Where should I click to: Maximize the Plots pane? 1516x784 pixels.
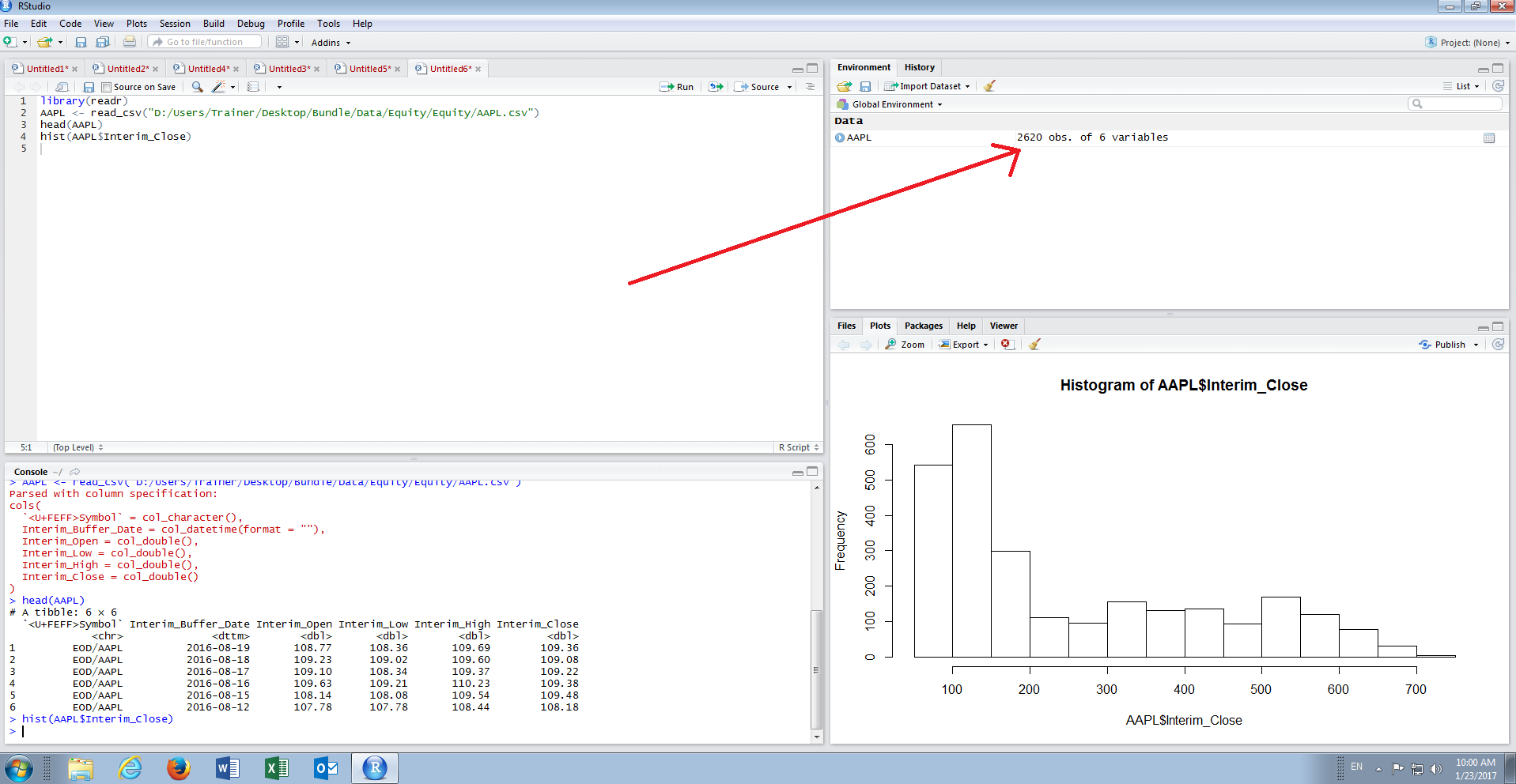[x=1498, y=326]
